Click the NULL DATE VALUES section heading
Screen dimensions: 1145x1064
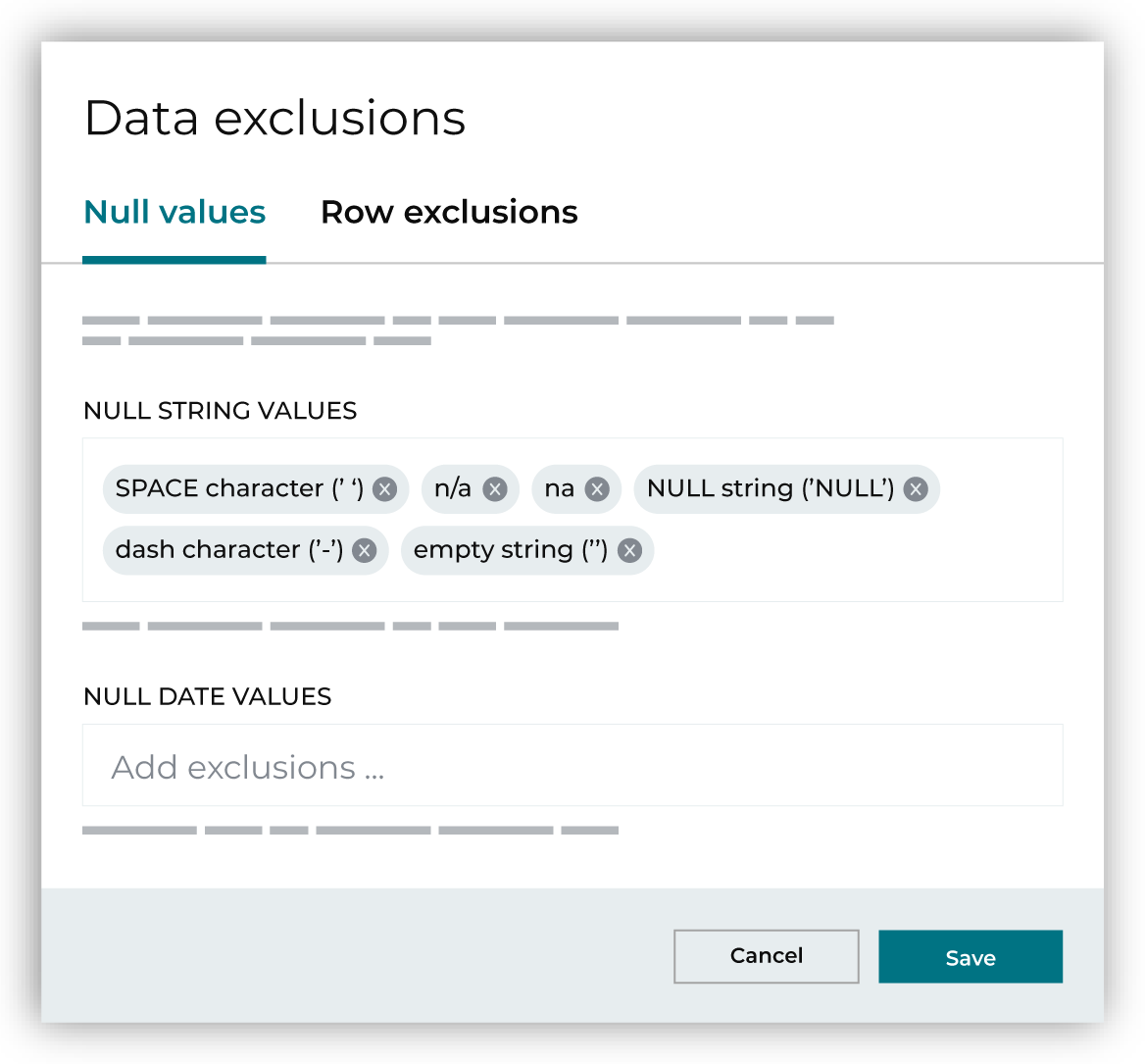[207, 696]
